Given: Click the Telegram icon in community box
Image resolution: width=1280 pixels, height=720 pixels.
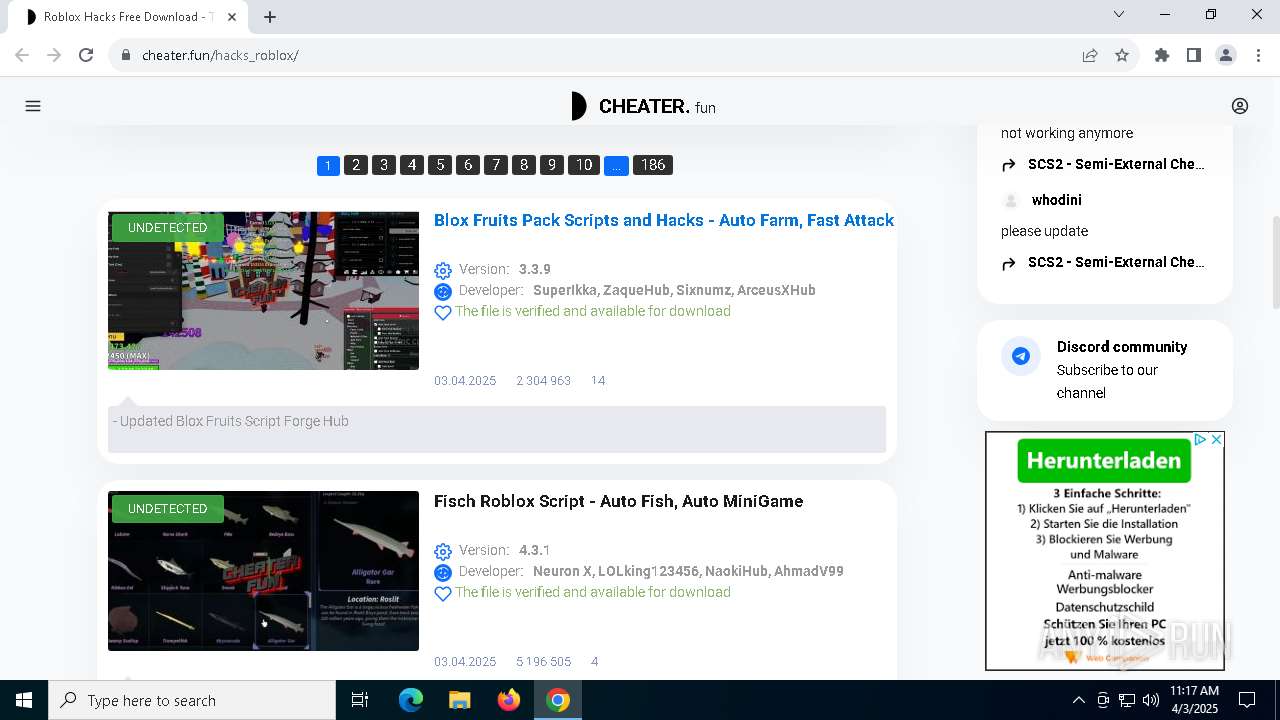Looking at the screenshot, I should (x=1021, y=356).
